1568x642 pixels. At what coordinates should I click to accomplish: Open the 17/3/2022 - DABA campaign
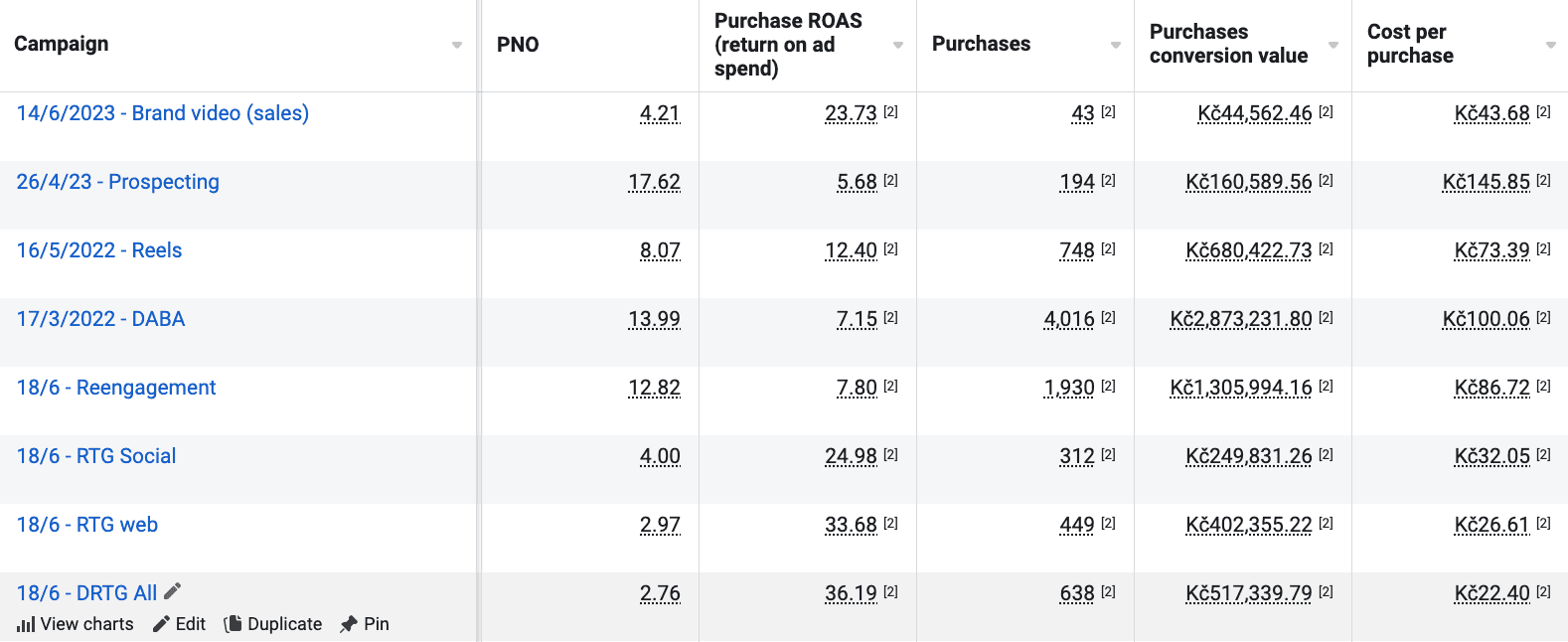[x=101, y=319]
